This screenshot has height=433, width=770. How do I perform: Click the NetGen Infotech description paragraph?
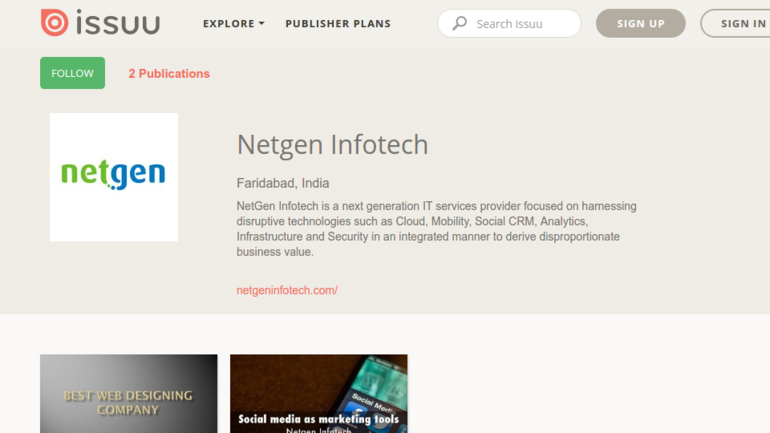point(436,229)
